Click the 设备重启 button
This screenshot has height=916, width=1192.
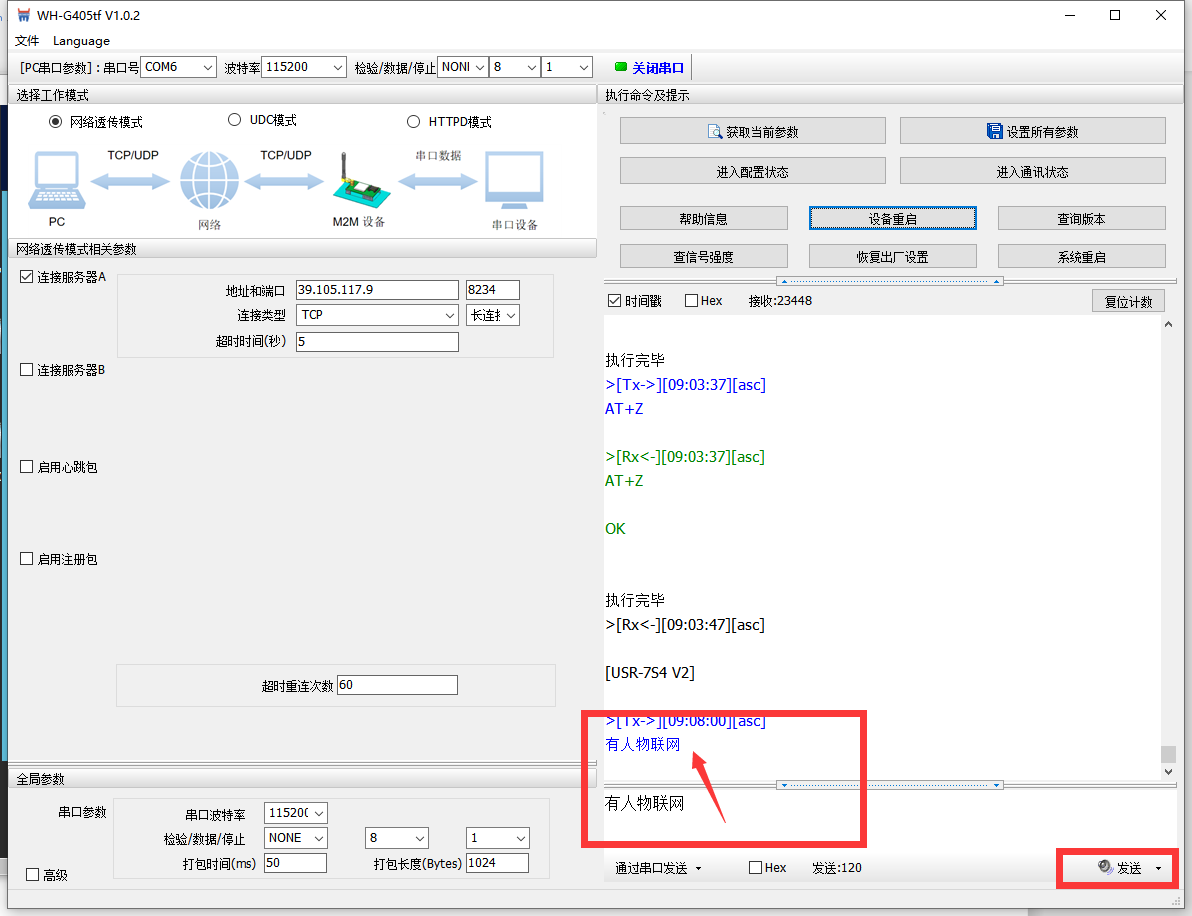click(892, 218)
